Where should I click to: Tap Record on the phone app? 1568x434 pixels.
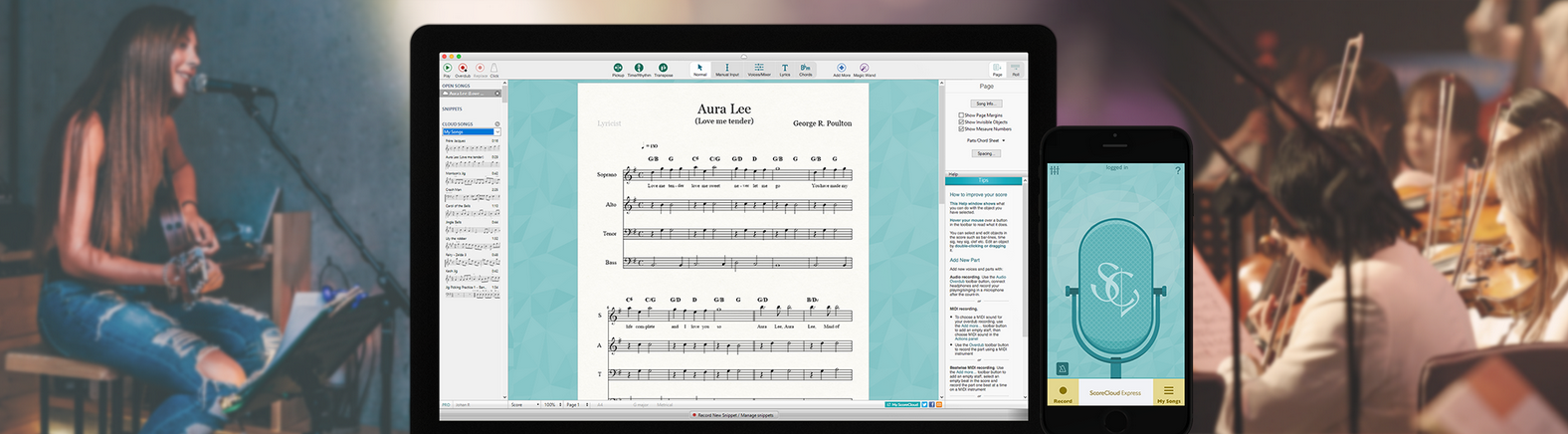coord(1063,393)
